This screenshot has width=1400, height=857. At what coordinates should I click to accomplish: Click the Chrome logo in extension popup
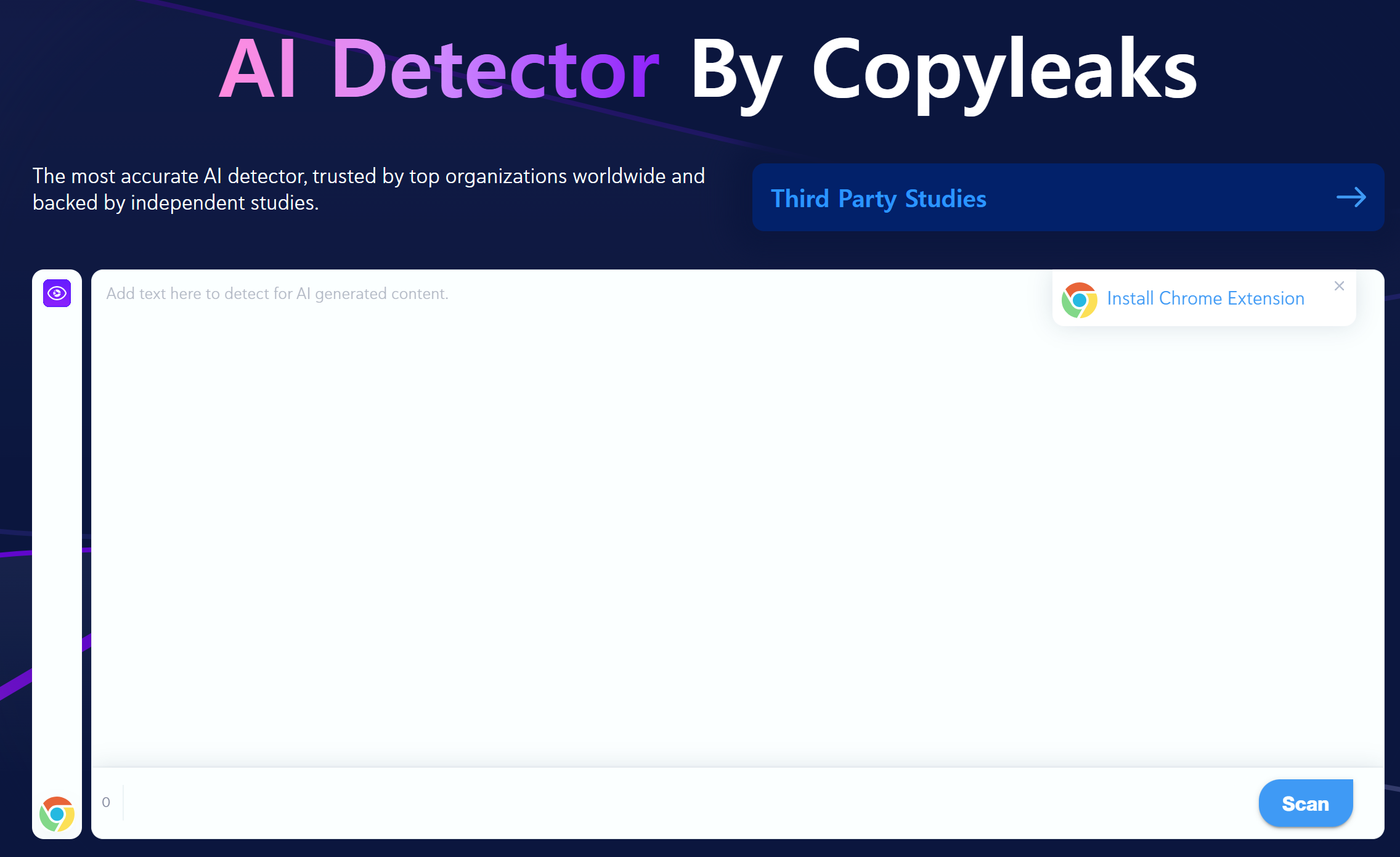(1079, 300)
